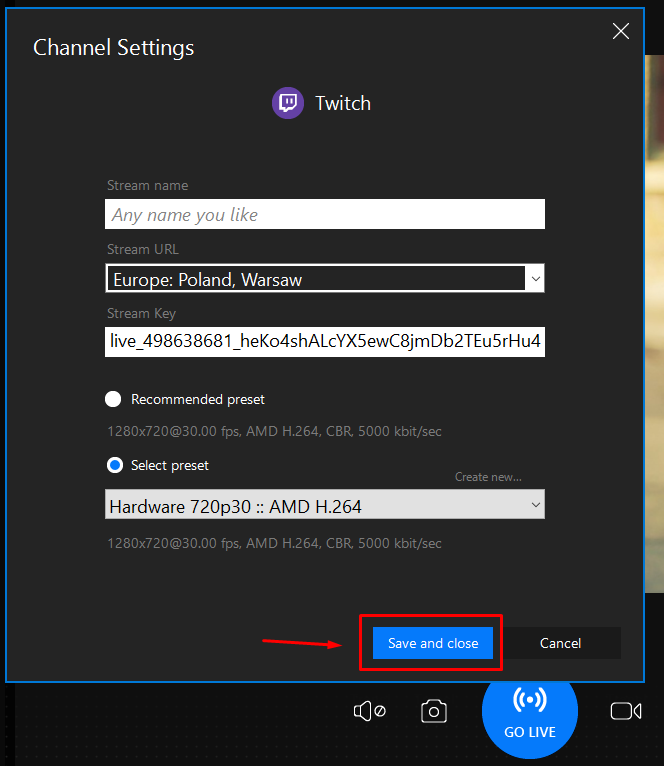This screenshot has width=664, height=766.
Task: Click the Channel Settings title
Action: 113,48
